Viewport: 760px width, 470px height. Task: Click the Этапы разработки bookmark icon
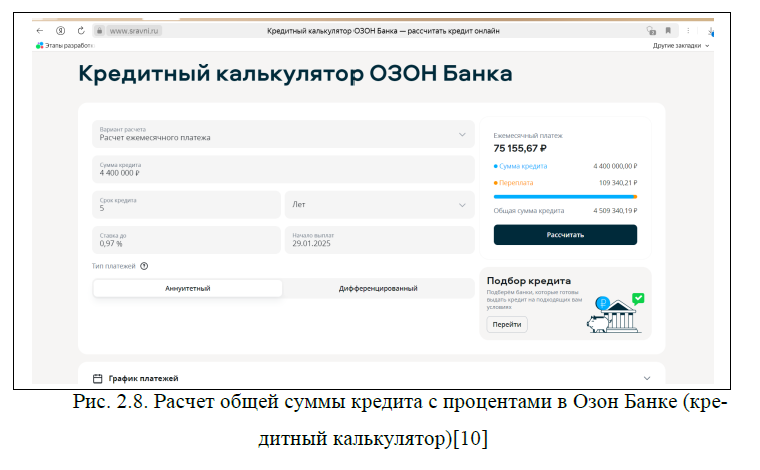click(40, 45)
